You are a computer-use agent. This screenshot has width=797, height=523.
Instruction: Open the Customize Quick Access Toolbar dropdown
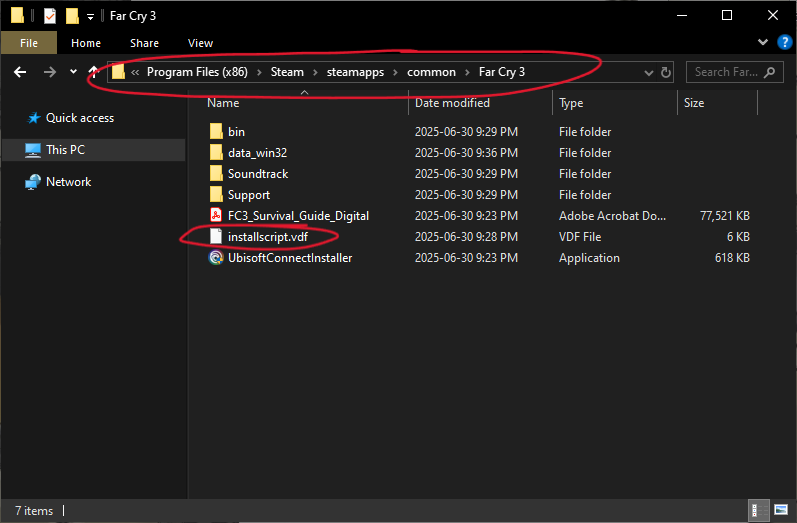point(90,17)
